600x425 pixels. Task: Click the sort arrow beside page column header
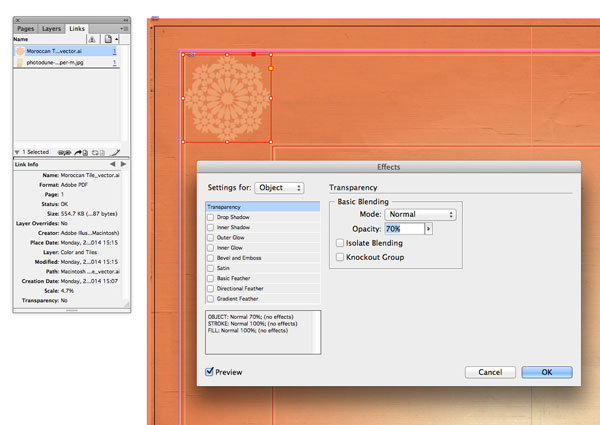pyautogui.click(x=117, y=39)
